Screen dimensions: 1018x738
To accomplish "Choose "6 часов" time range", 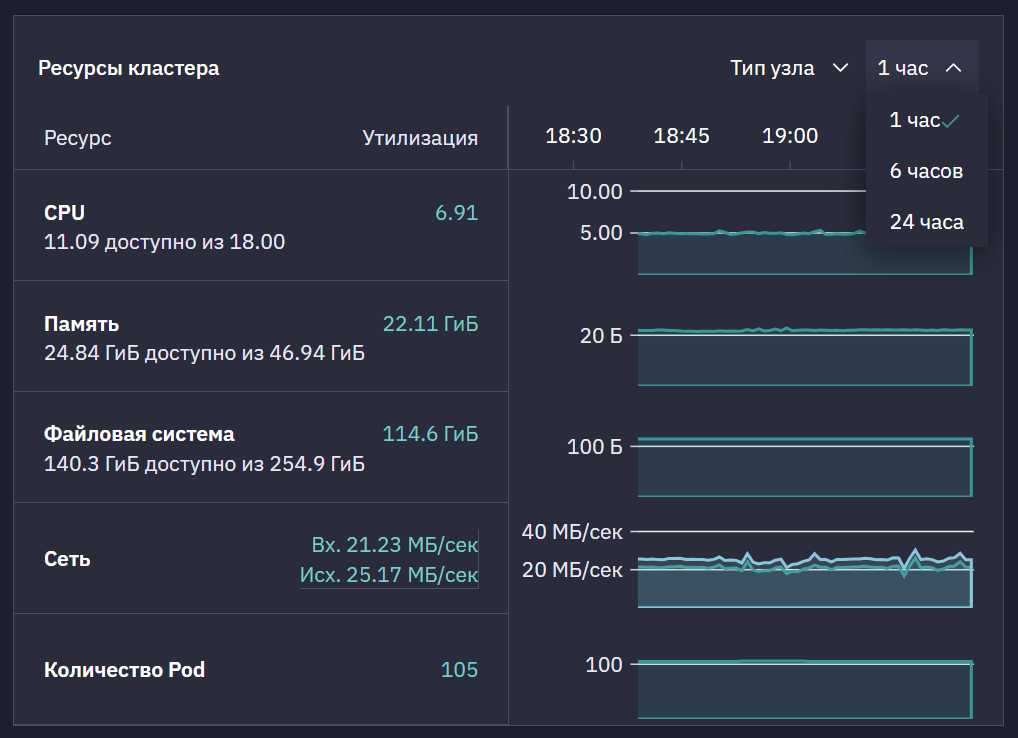I will [x=926, y=171].
